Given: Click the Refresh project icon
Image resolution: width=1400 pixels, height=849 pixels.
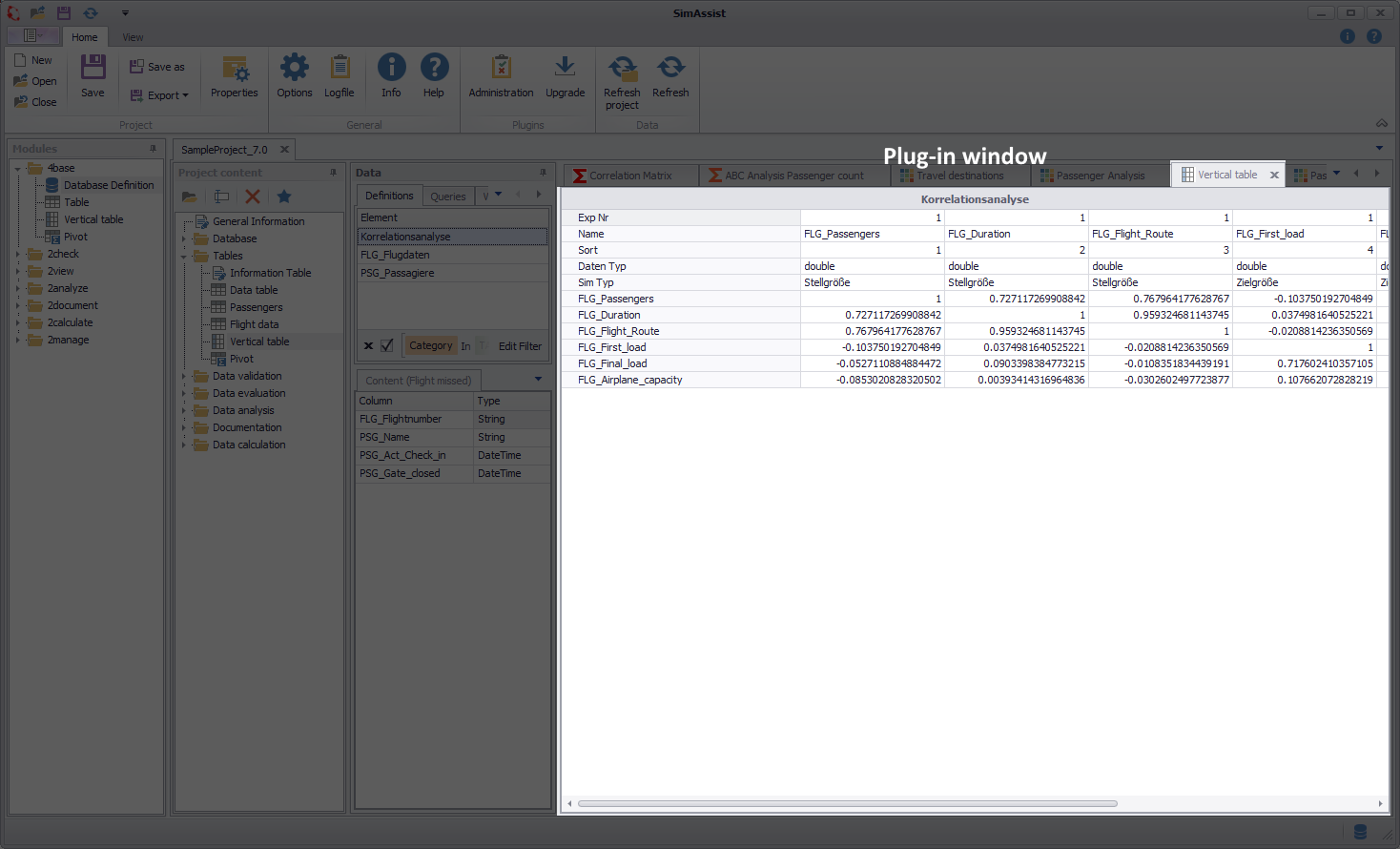Looking at the screenshot, I should tap(622, 75).
